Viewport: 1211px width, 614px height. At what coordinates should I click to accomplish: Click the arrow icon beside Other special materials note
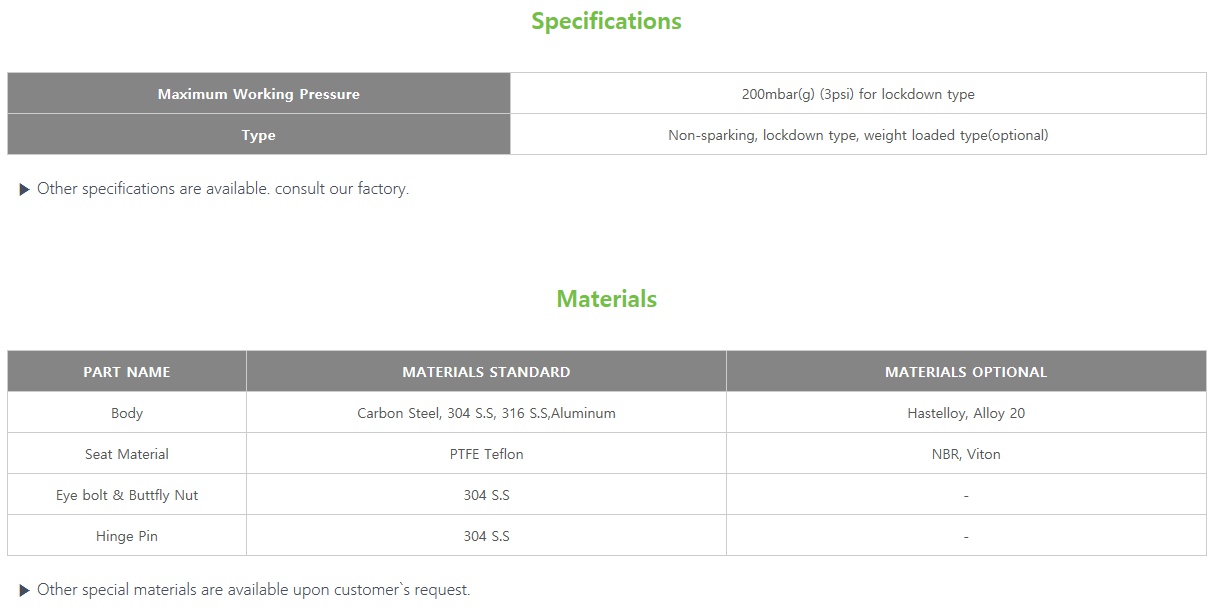25,590
